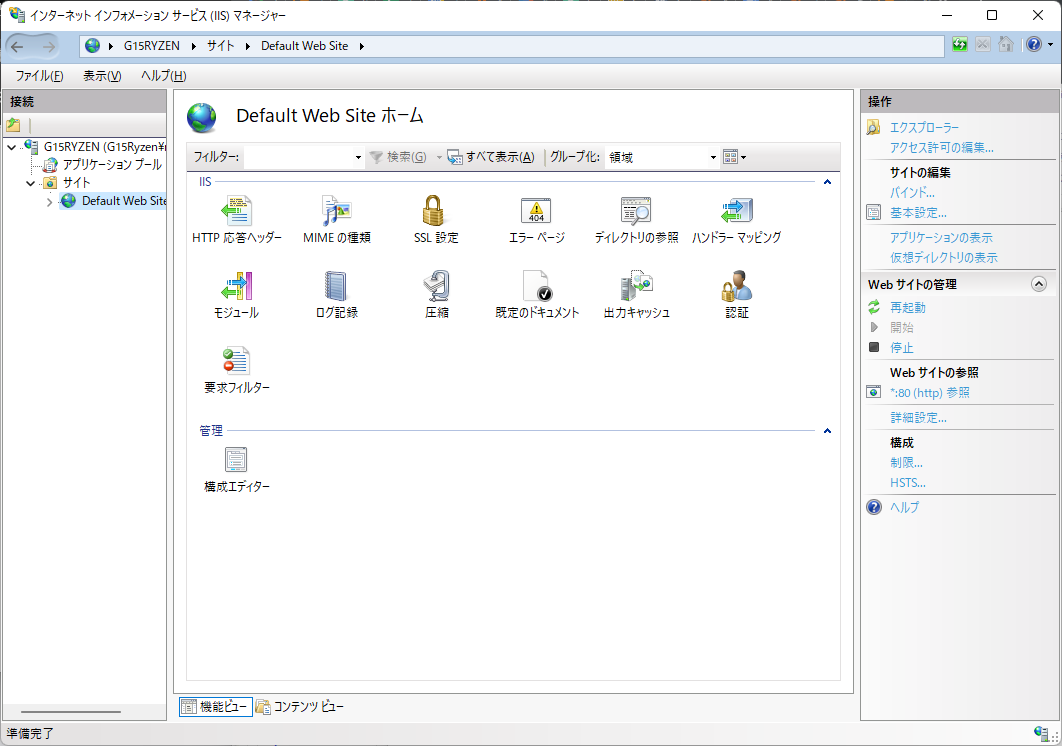Click the network icon in status bar corner
1062x746 pixels.
[1042, 732]
